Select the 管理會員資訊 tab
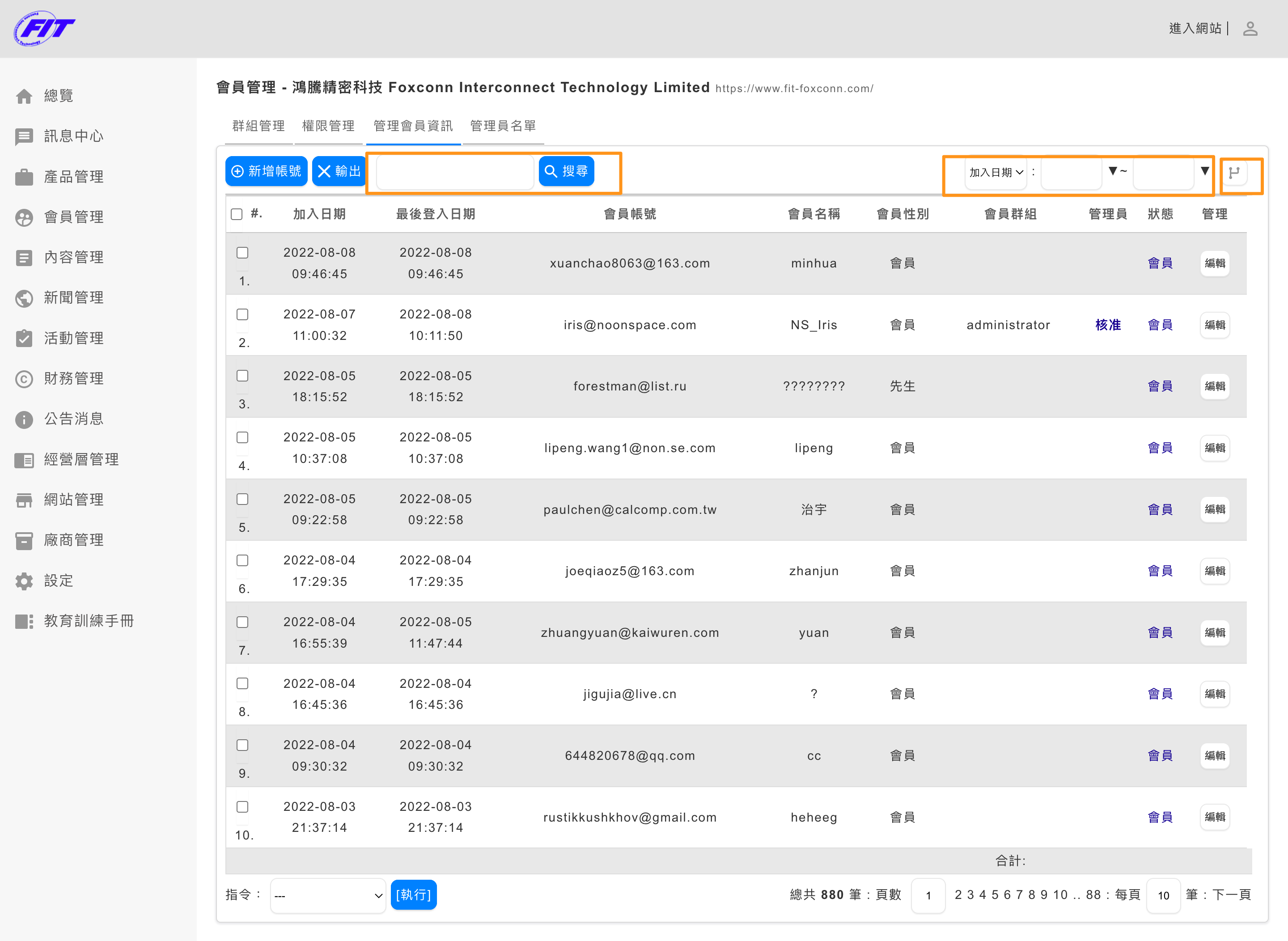 [414, 126]
